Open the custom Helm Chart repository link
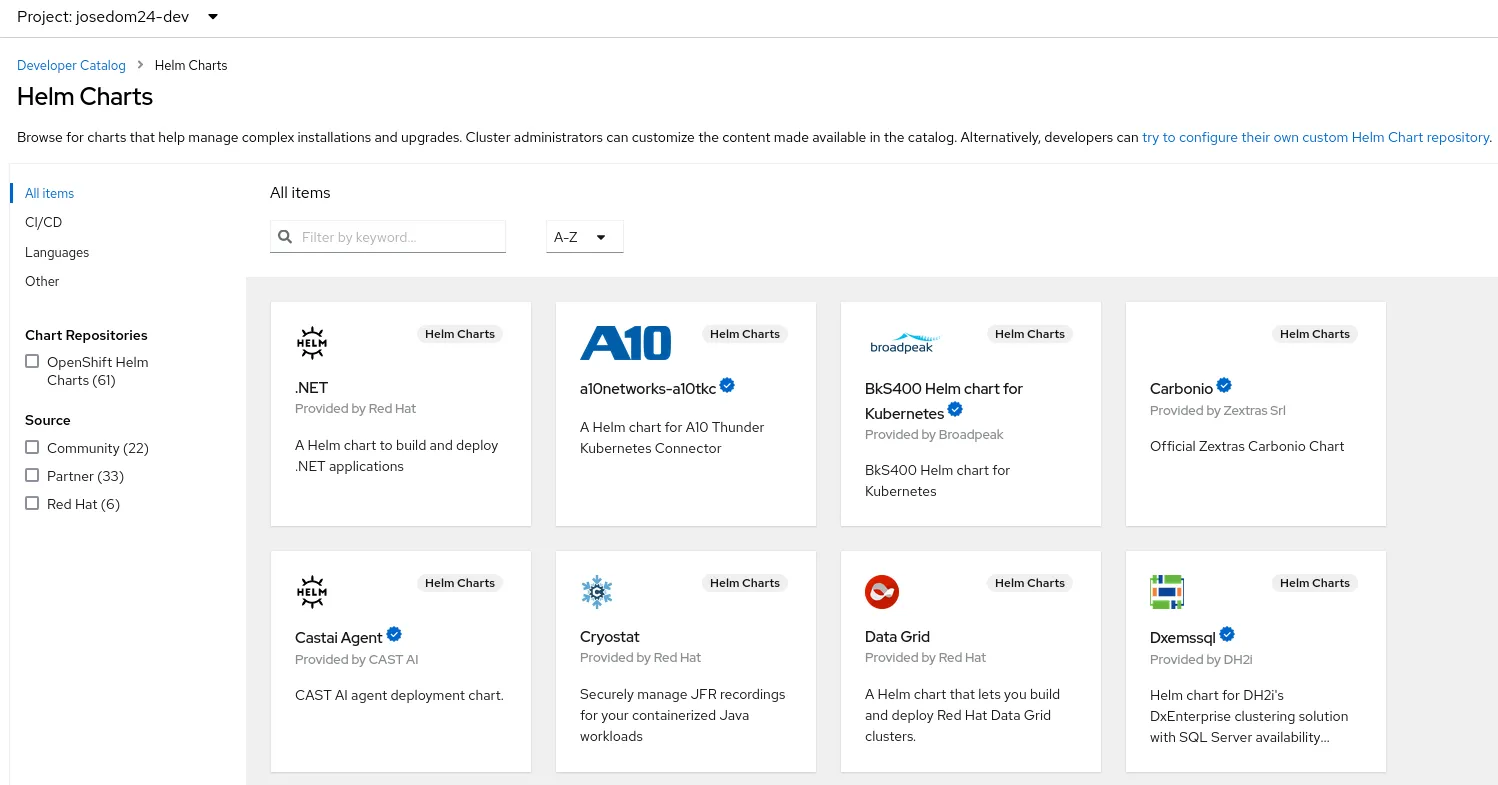Screen dimensions: 1498x785 tap(1315, 137)
